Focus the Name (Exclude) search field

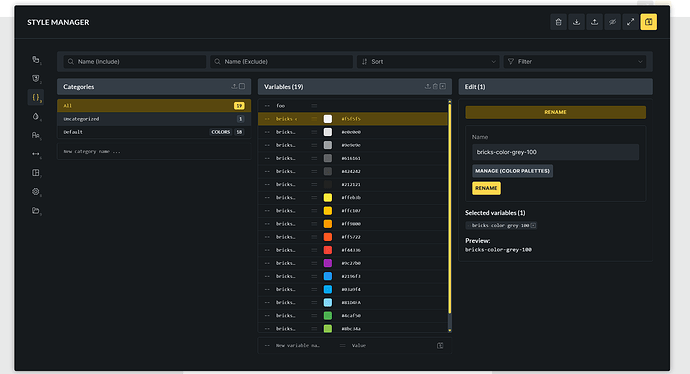click(x=282, y=62)
